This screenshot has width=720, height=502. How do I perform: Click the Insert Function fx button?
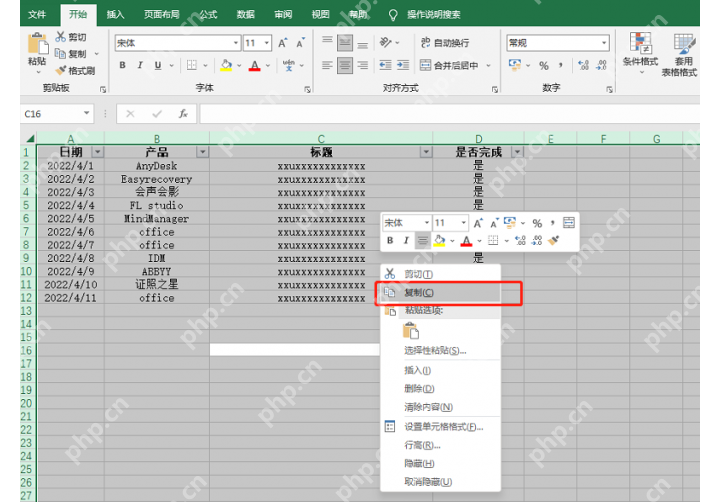pyautogui.click(x=183, y=113)
